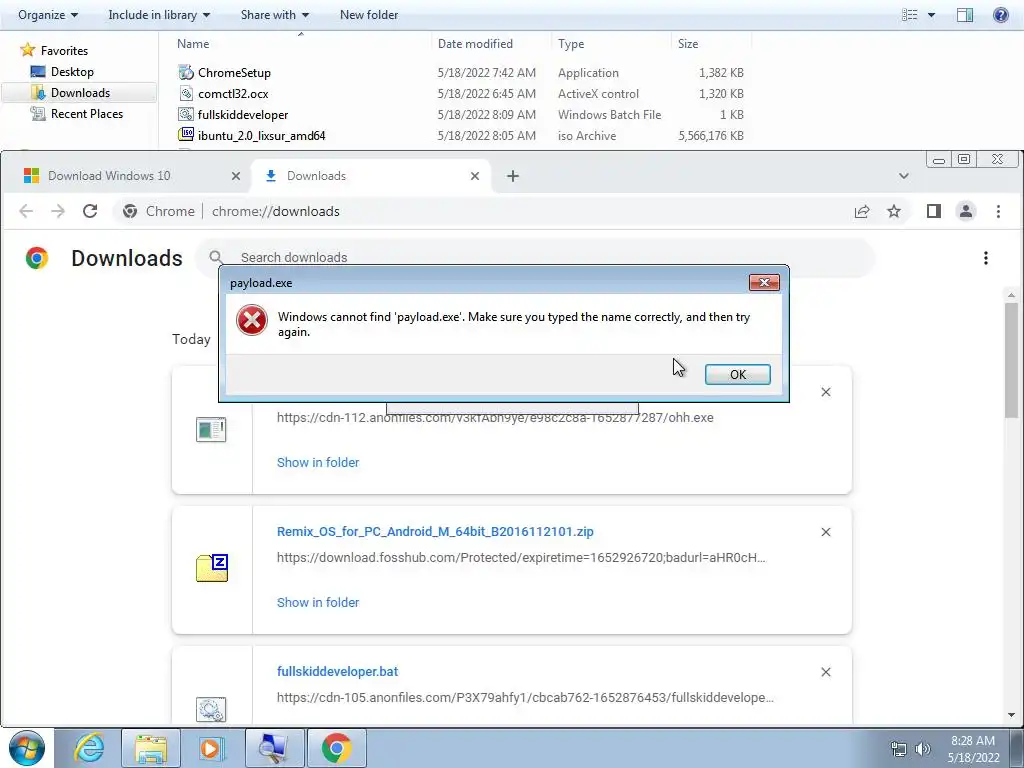
Task: Open Share with dropdown in Explorer
Action: [274, 14]
